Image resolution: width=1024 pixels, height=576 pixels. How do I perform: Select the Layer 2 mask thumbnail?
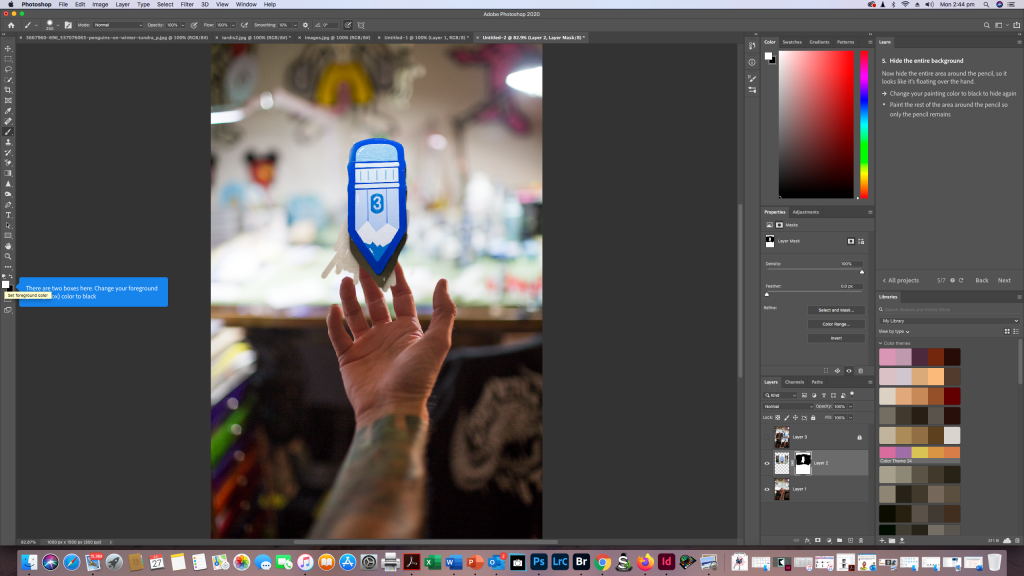pyautogui.click(x=802, y=463)
